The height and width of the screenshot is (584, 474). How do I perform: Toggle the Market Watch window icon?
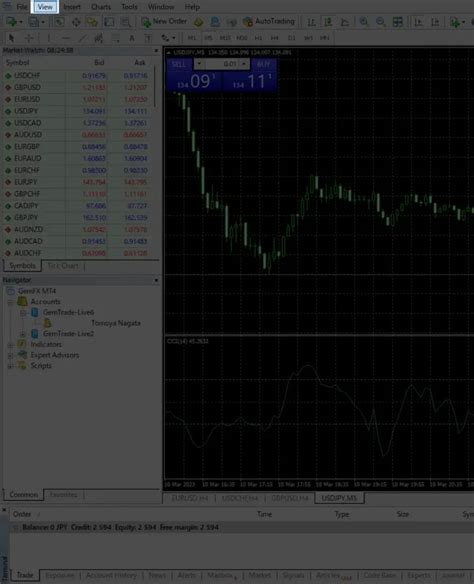pos(59,22)
